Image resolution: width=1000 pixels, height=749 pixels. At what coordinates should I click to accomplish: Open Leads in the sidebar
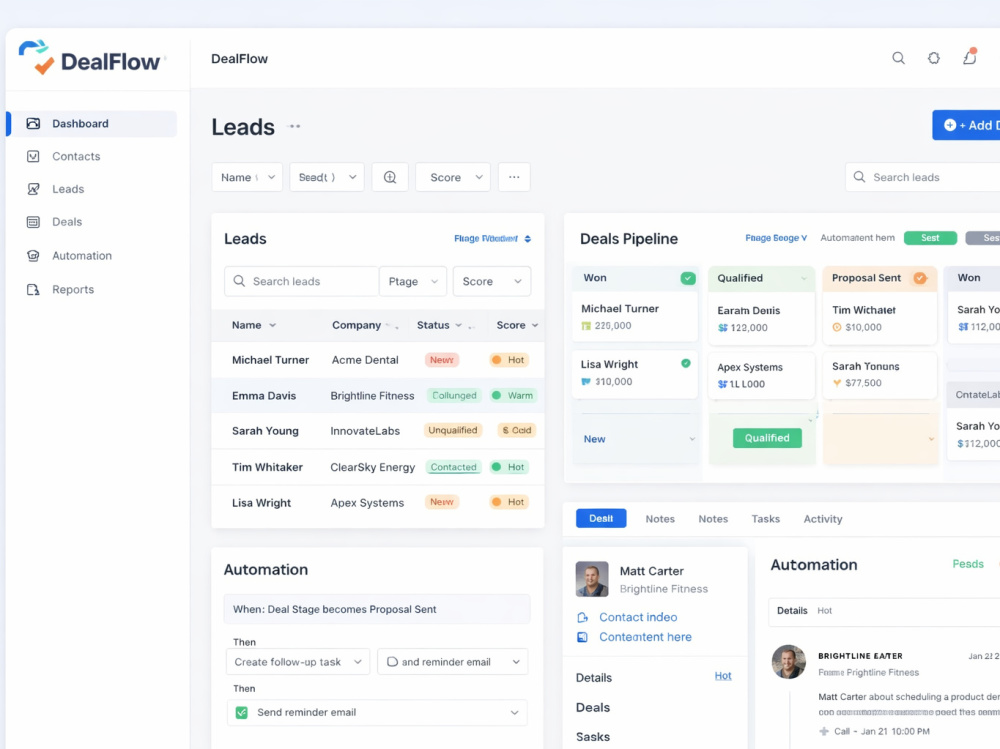[x=68, y=189]
